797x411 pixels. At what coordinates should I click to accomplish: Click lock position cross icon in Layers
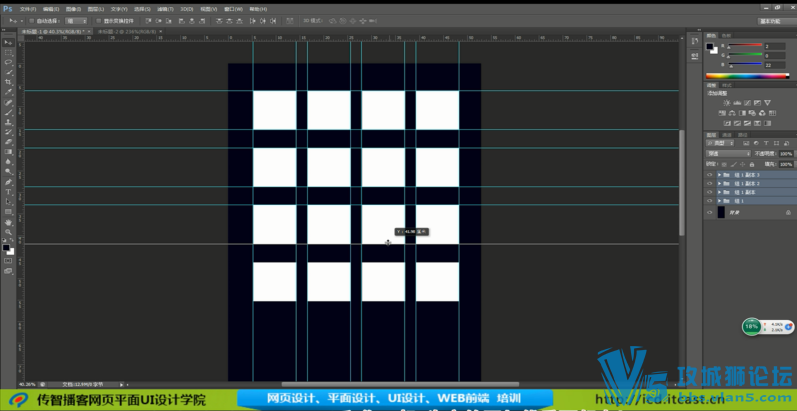pos(743,164)
